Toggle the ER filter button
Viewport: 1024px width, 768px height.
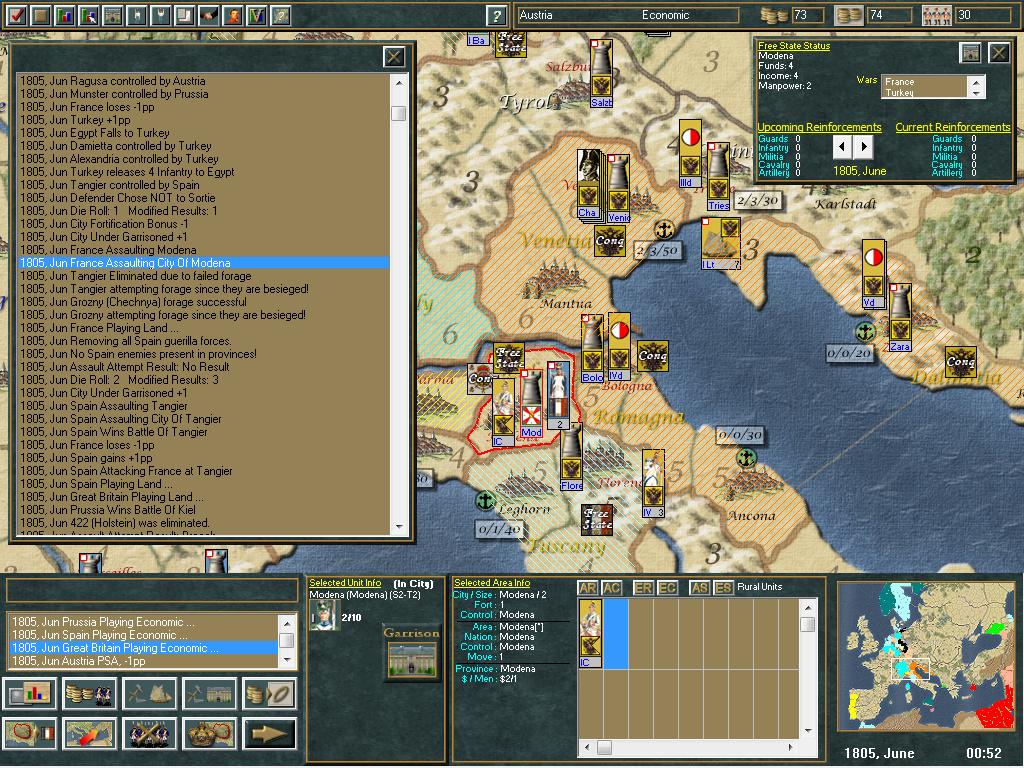point(643,588)
